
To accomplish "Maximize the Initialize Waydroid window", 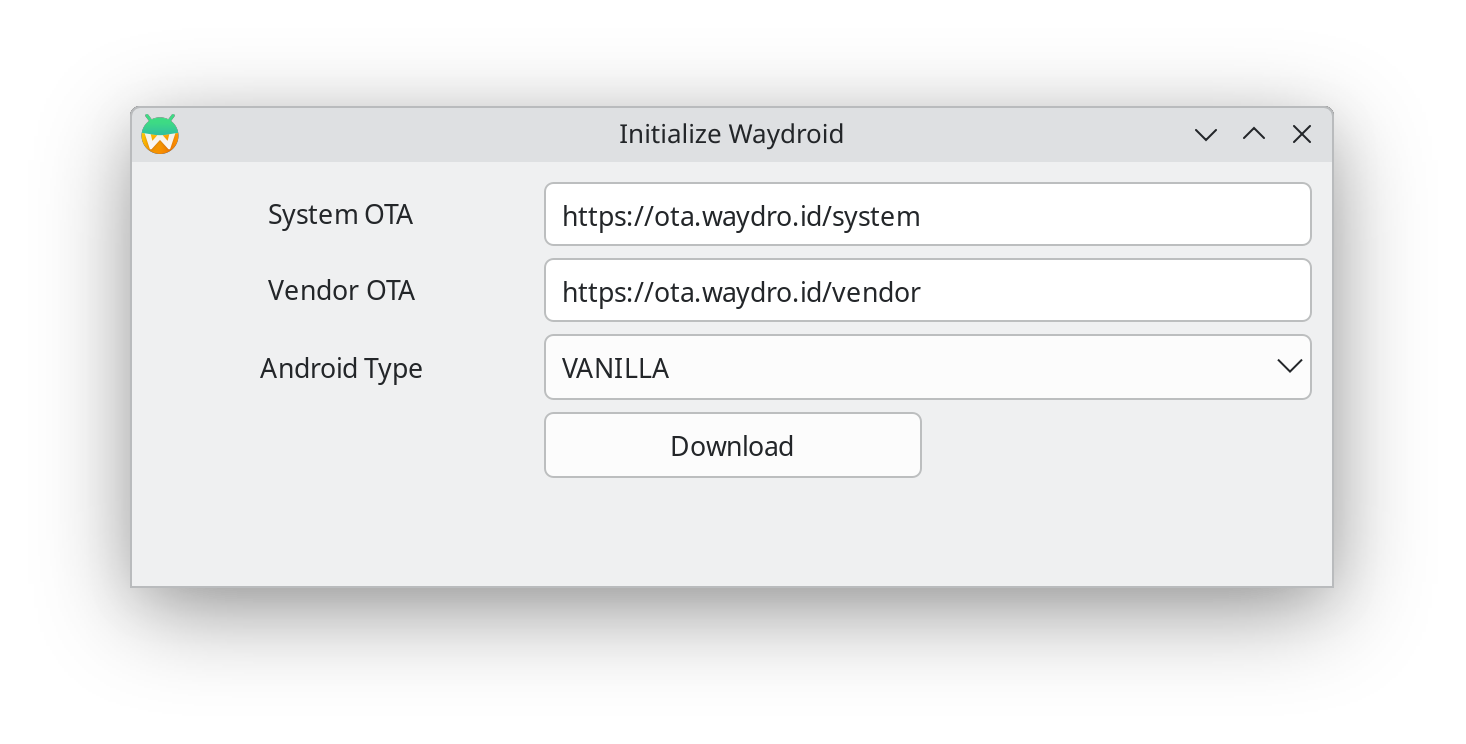I will [1254, 134].
